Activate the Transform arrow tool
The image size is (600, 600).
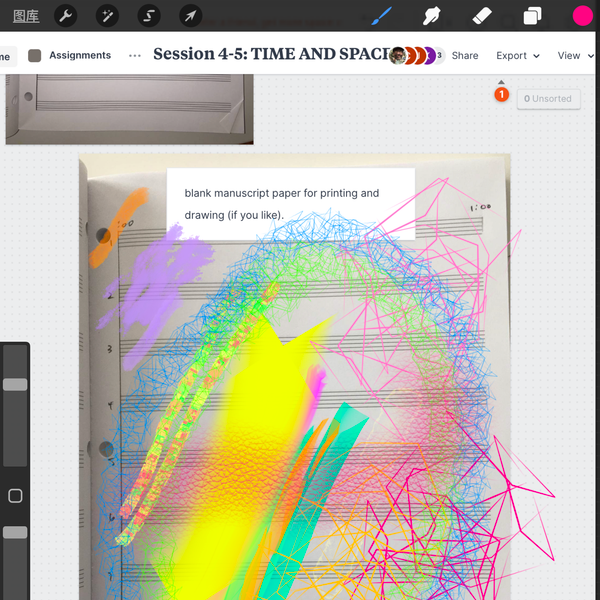(190, 16)
